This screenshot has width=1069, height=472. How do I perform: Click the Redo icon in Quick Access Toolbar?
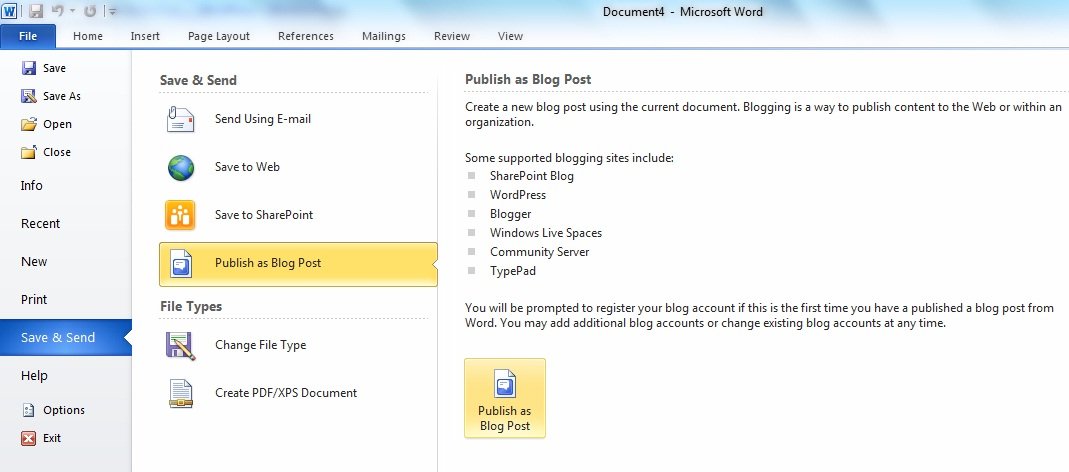click(x=90, y=11)
